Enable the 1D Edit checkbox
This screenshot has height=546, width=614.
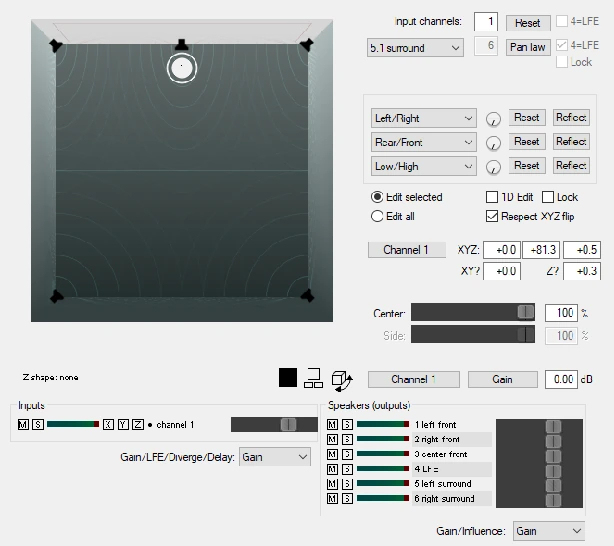click(x=492, y=197)
